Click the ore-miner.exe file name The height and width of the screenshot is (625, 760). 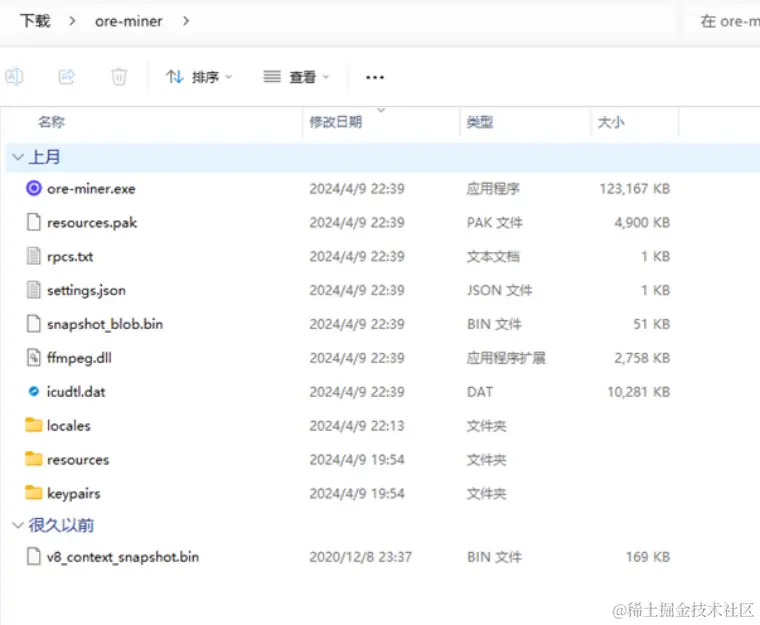(x=91, y=189)
